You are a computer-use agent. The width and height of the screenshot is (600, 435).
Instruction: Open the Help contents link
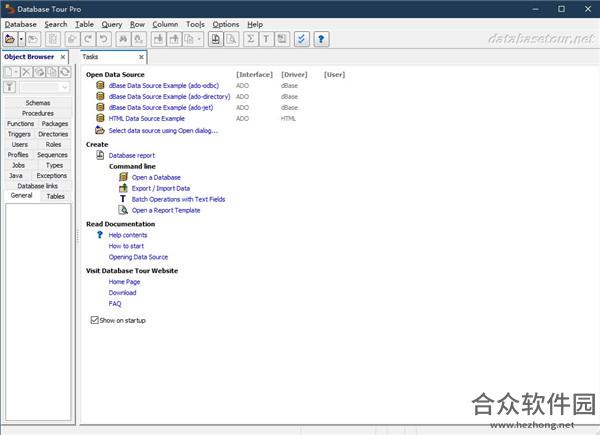[x=128, y=235]
